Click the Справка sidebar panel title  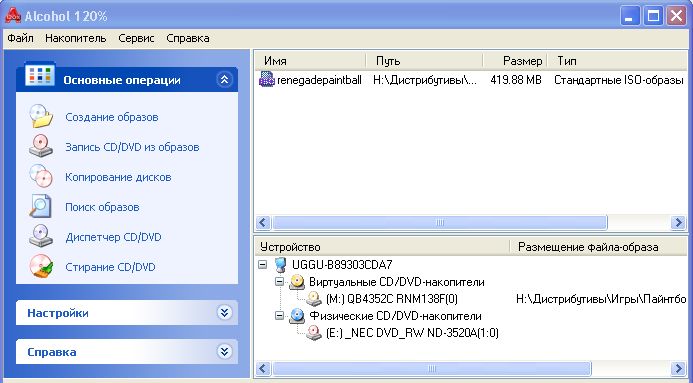(x=52, y=352)
